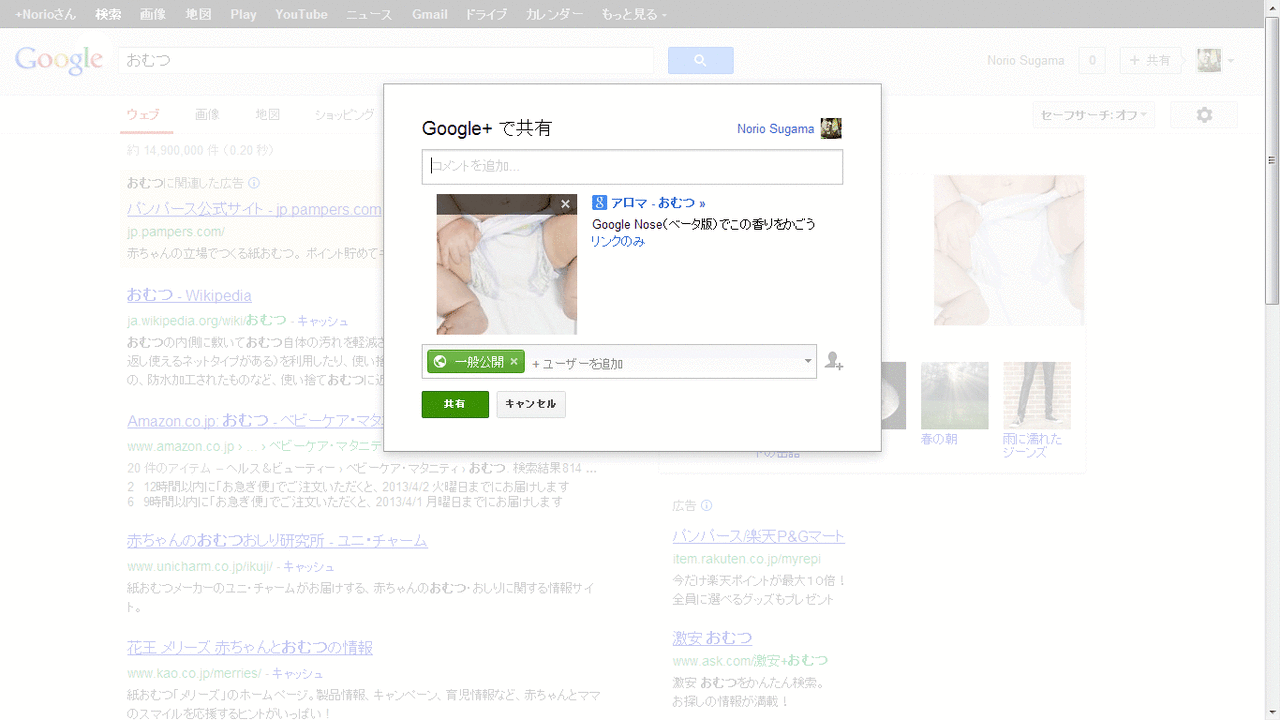The width and height of the screenshot is (1280, 720).
Task: Select ウェブ tab
Action: click(143, 115)
